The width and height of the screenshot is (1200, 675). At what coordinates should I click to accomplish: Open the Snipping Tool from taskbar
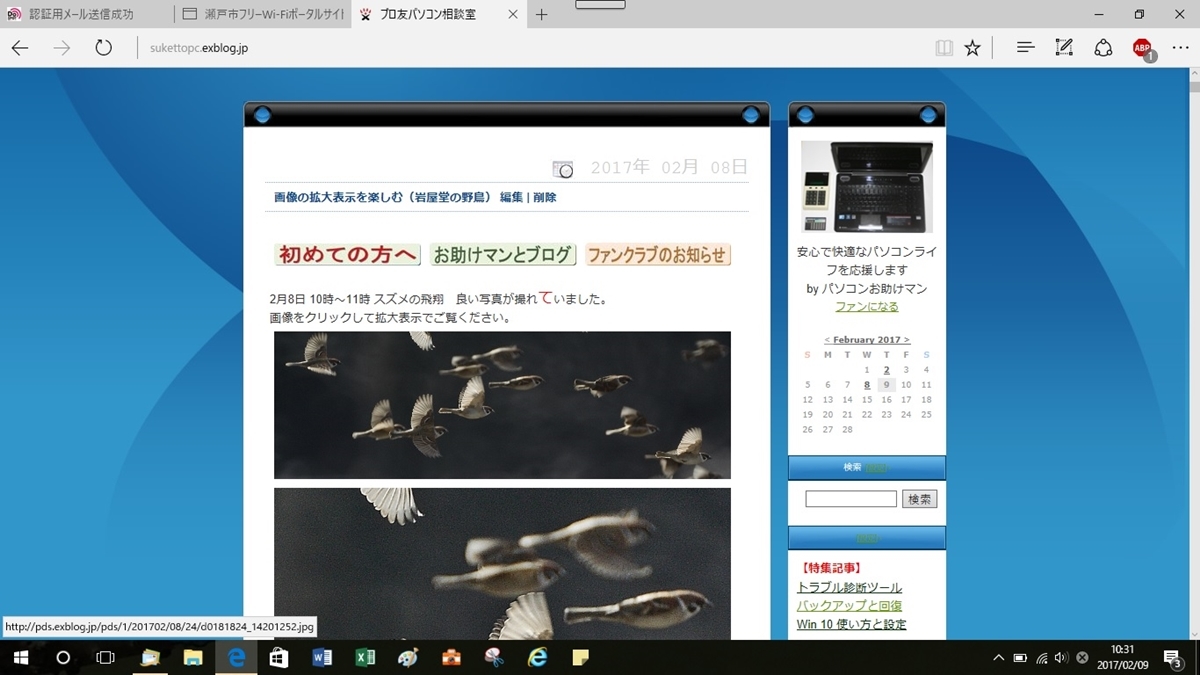tap(494, 657)
